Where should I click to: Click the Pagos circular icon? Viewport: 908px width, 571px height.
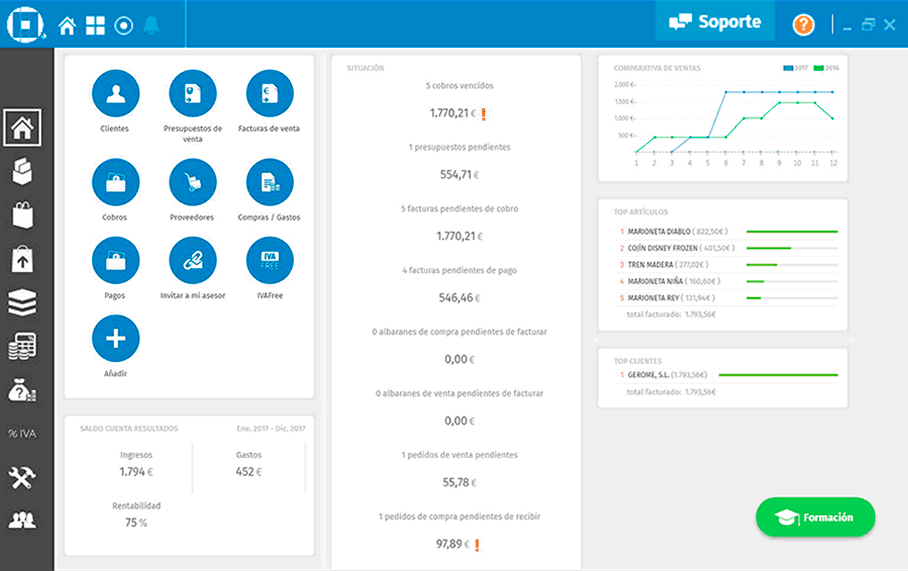[115, 262]
